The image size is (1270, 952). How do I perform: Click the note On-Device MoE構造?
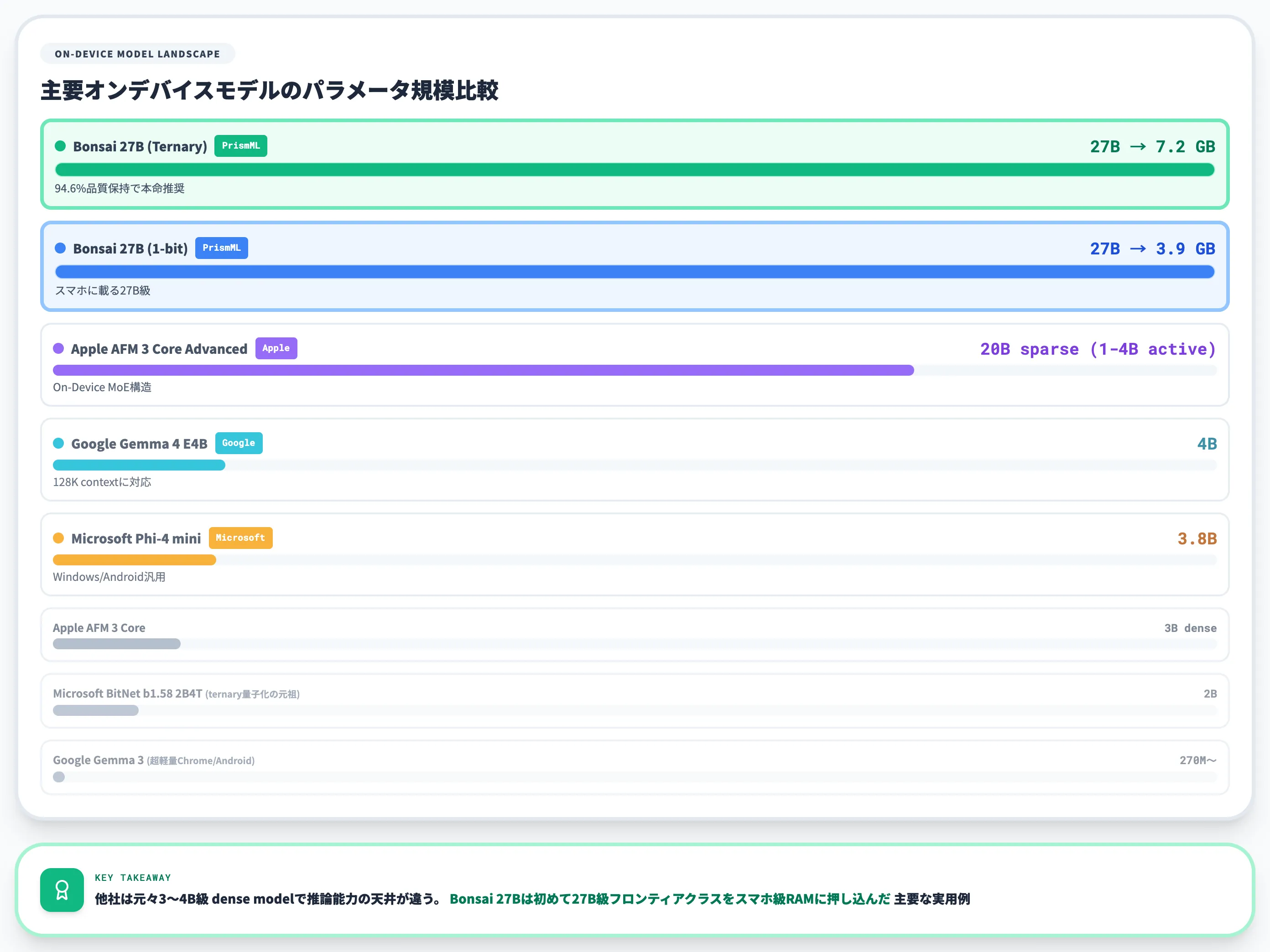[102, 388]
